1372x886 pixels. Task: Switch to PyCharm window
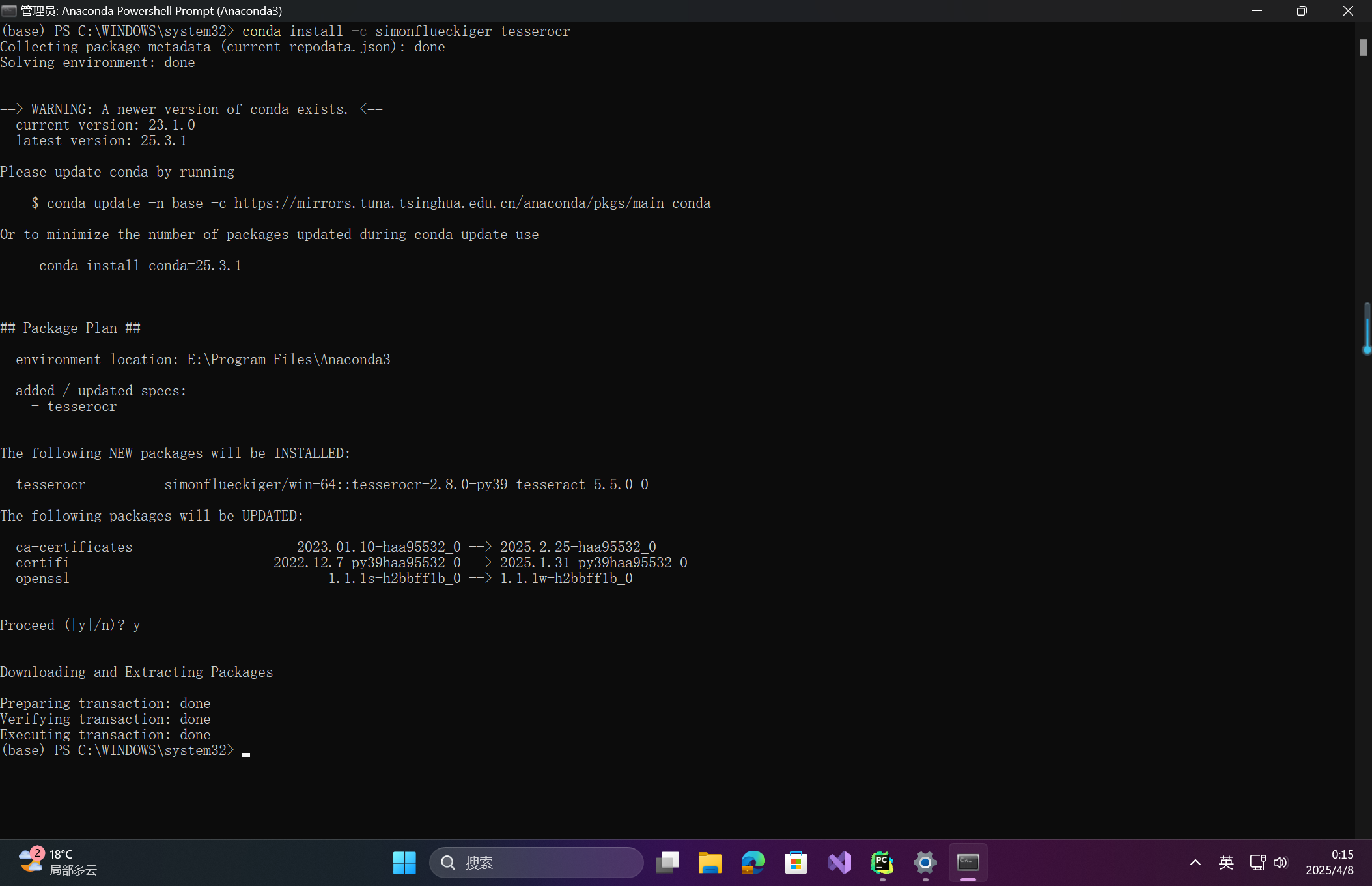(x=882, y=863)
